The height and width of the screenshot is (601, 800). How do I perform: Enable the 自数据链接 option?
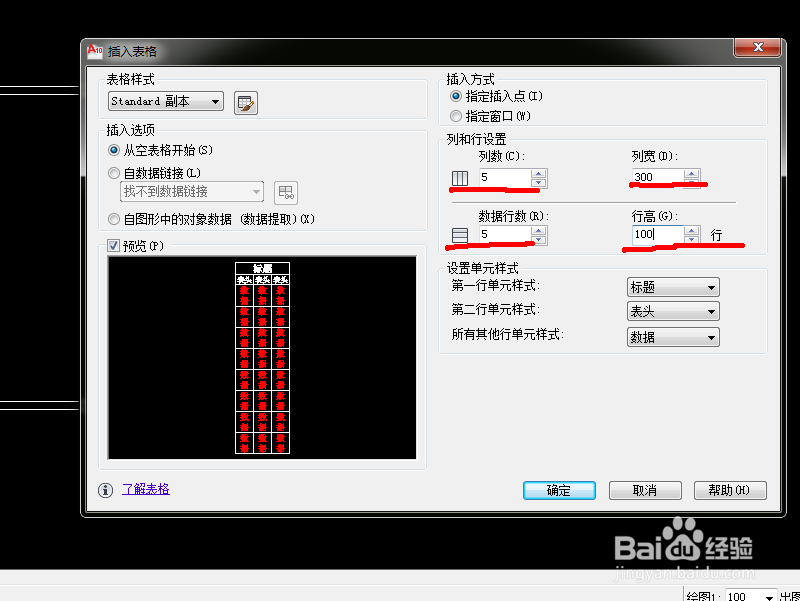pos(113,172)
